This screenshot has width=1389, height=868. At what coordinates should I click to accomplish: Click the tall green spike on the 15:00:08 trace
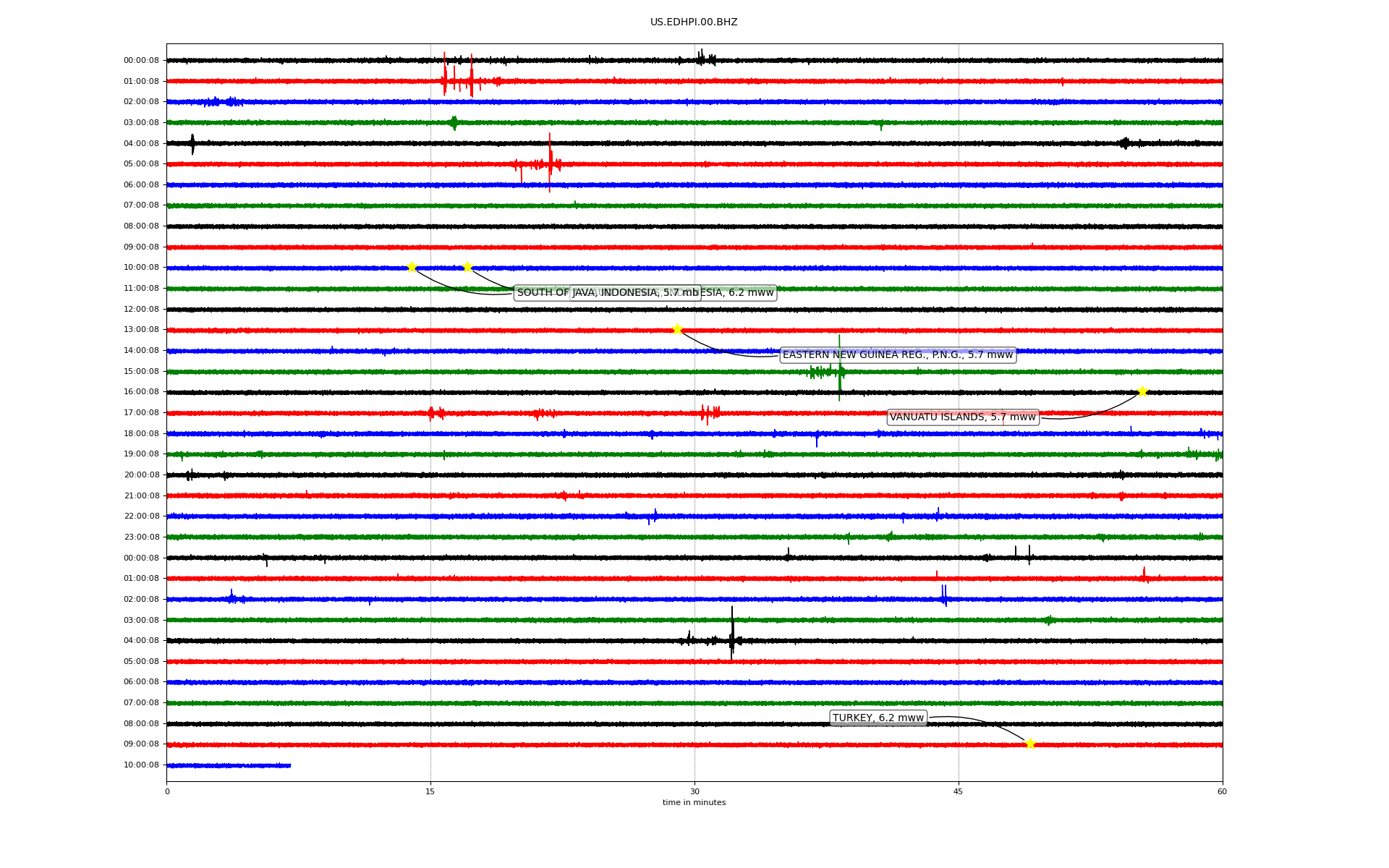click(839, 367)
